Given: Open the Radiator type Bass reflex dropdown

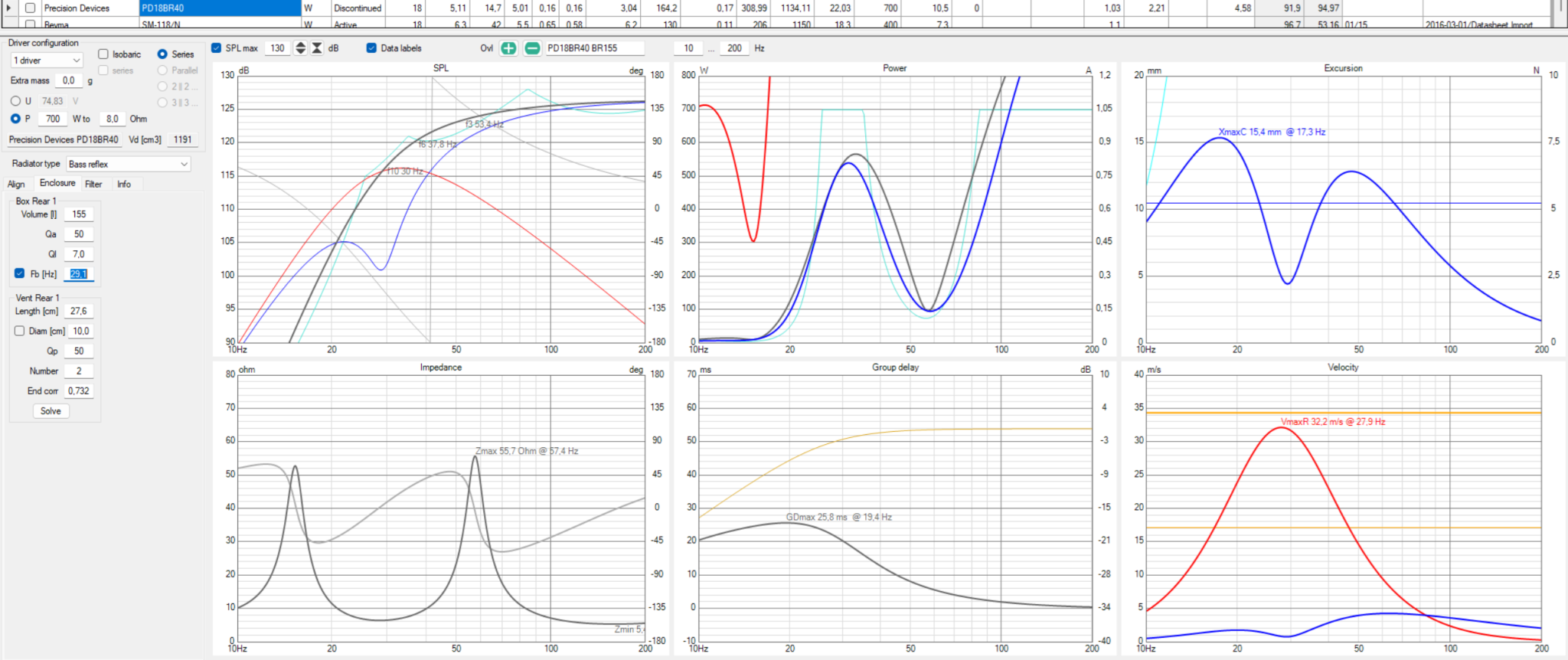Looking at the screenshot, I should pyautogui.click(x=128, y=164).
